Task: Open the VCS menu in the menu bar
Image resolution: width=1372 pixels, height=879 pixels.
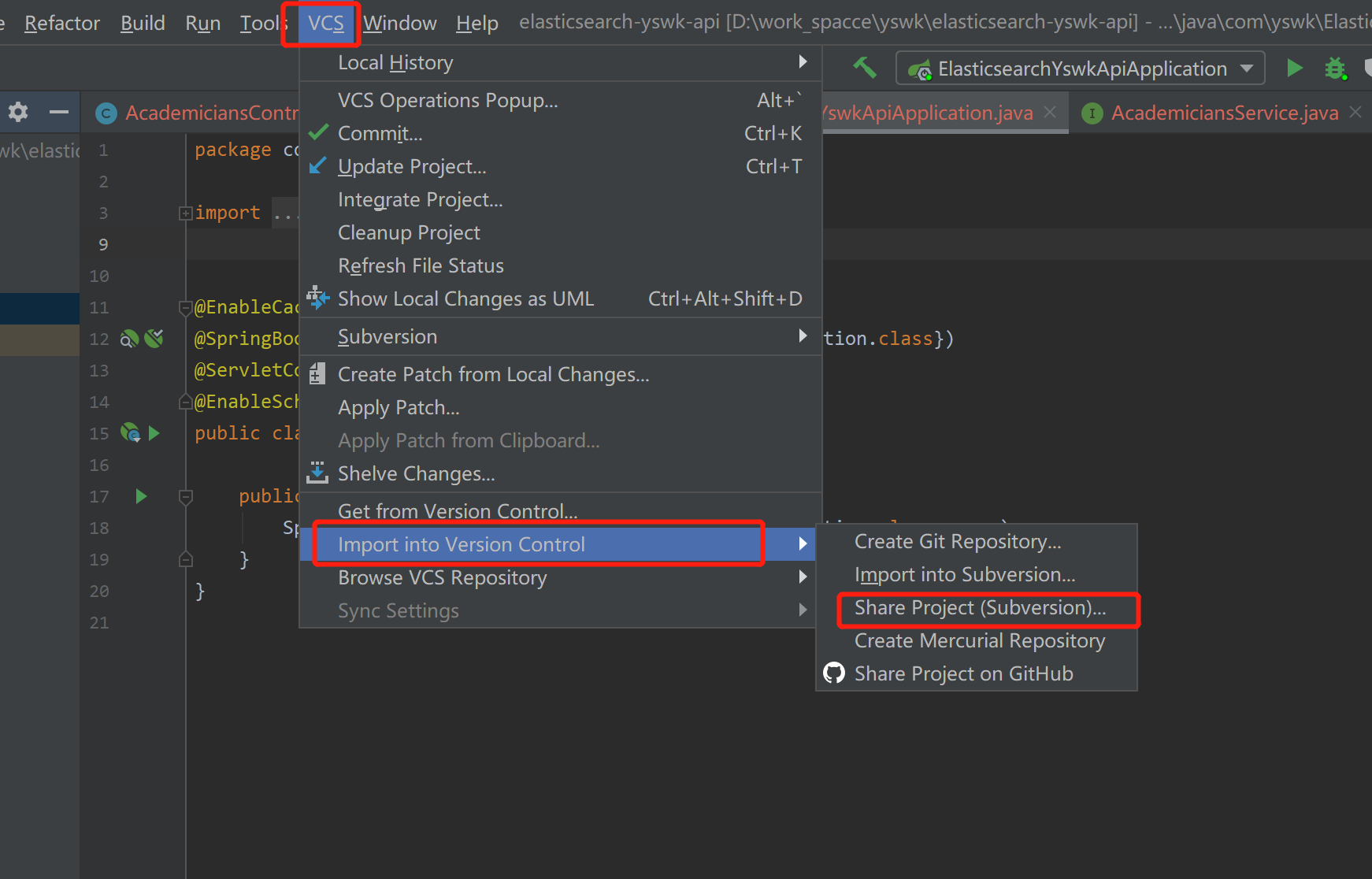Action: 325,23
